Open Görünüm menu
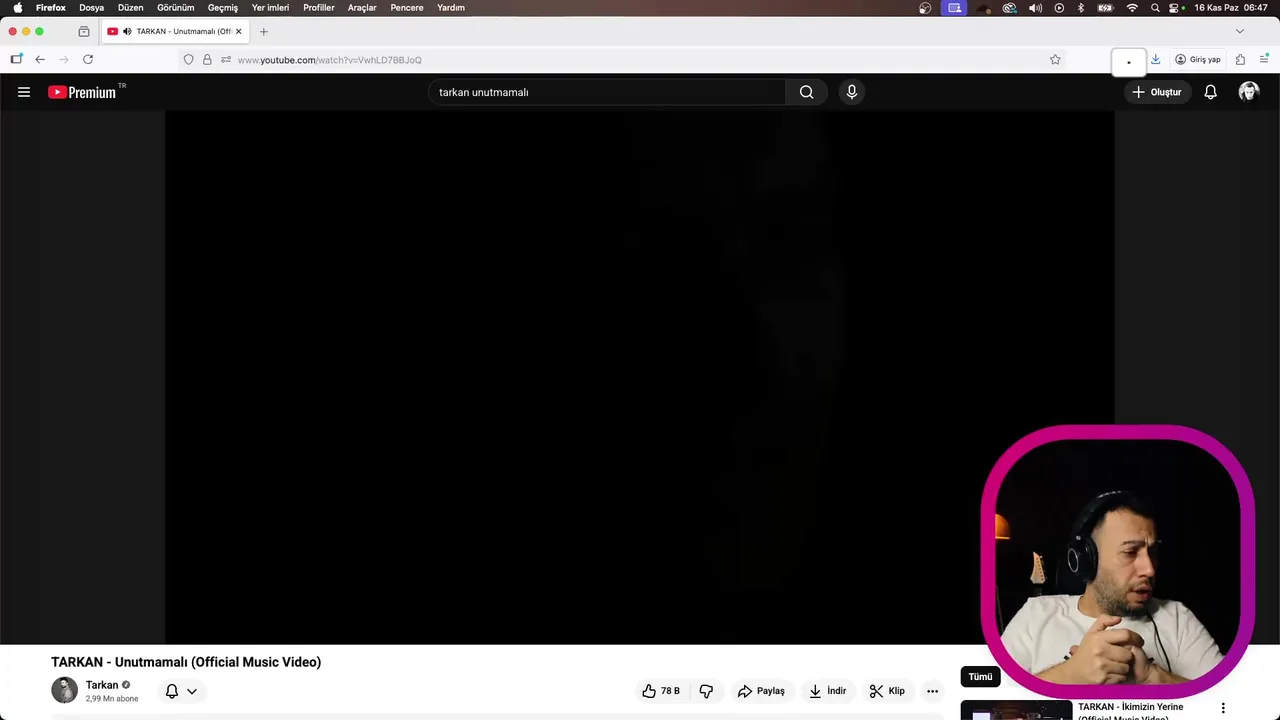 click(176, 8)
